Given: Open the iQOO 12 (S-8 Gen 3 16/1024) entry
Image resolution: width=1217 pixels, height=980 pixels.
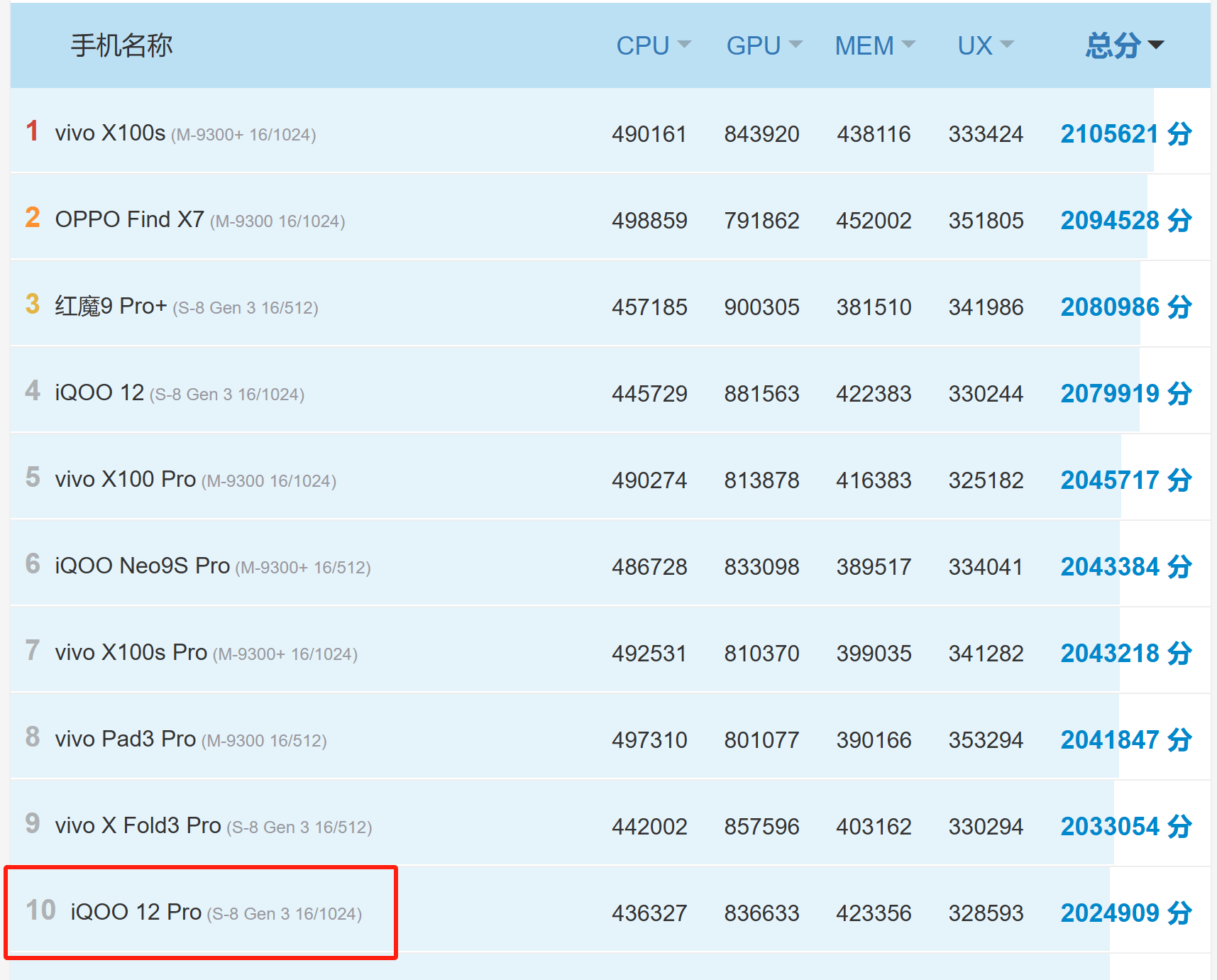Looking at the screenshot, I should coord(180,392).
